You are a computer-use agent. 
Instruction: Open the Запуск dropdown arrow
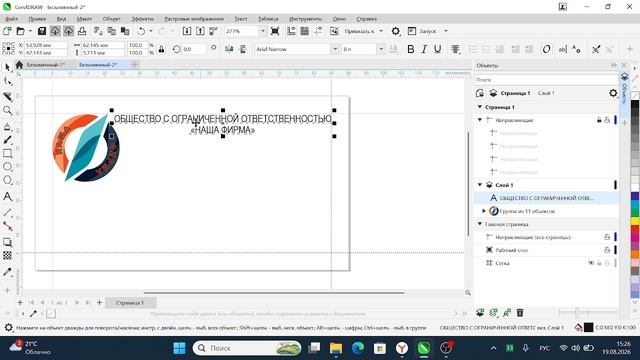click(x=446, y=31)
